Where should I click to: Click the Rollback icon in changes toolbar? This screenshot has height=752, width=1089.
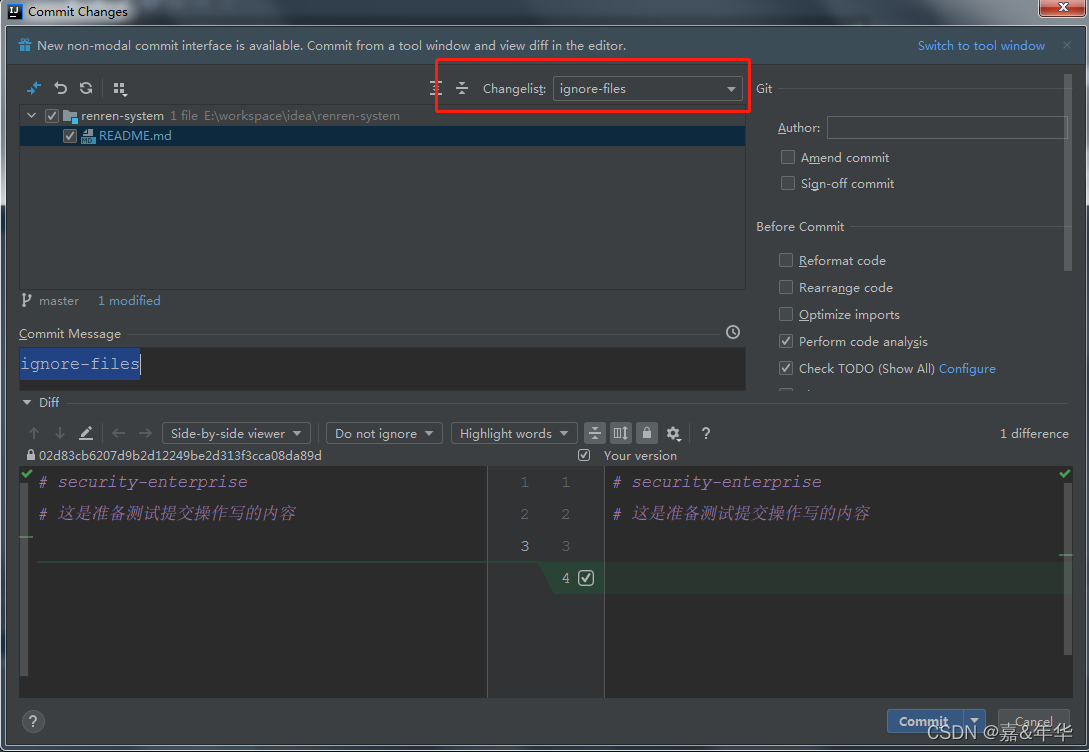pyautogui.click(x=60, y=88)
